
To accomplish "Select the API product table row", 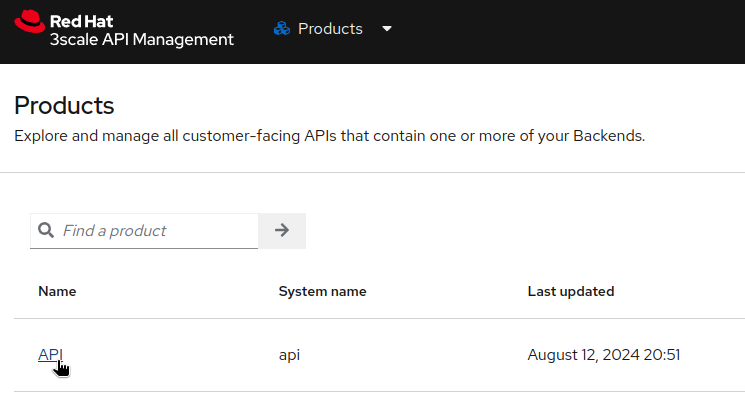I will coord(420,355).
